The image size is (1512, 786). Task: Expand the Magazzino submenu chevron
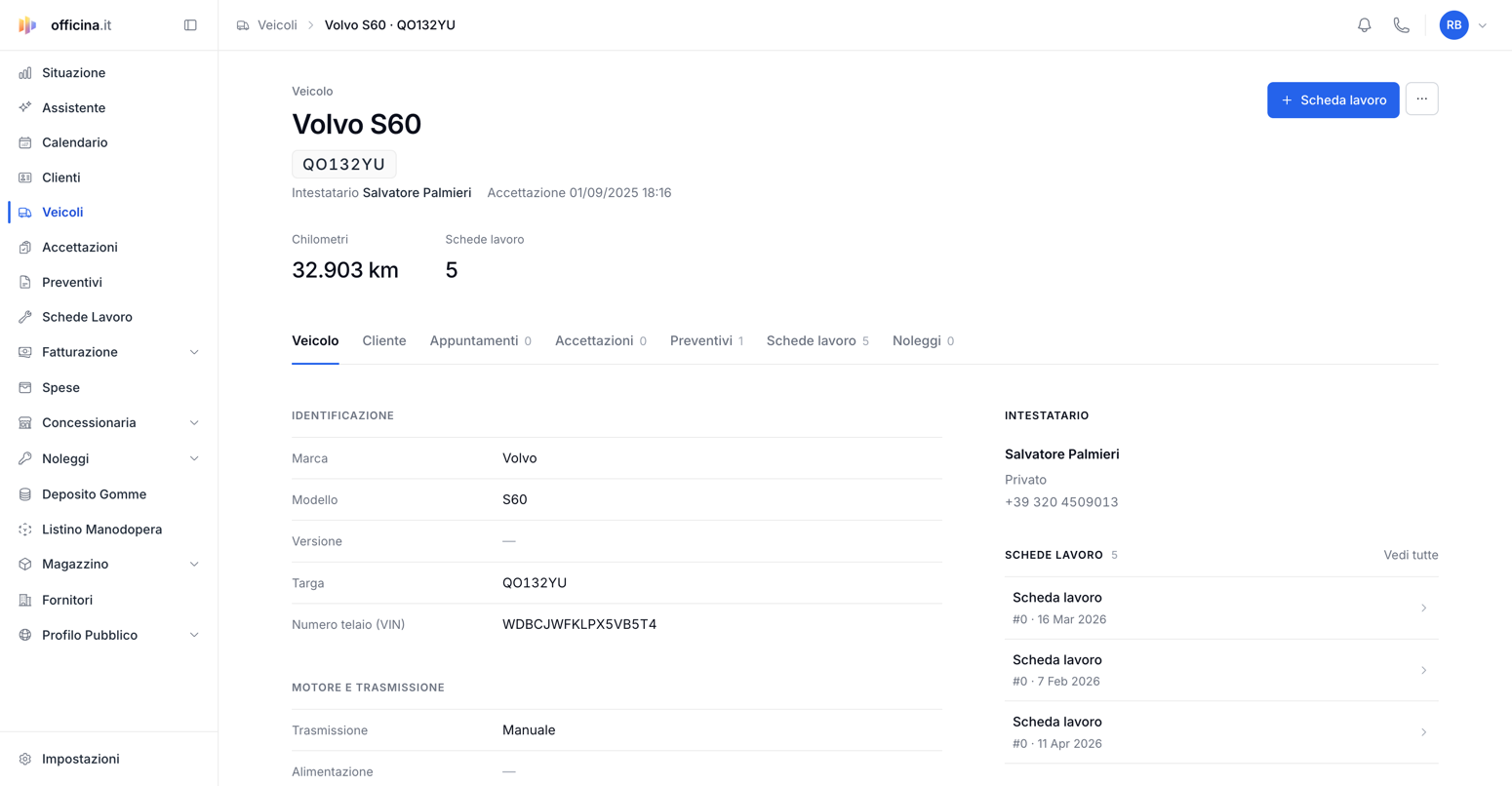coord(194,565)
